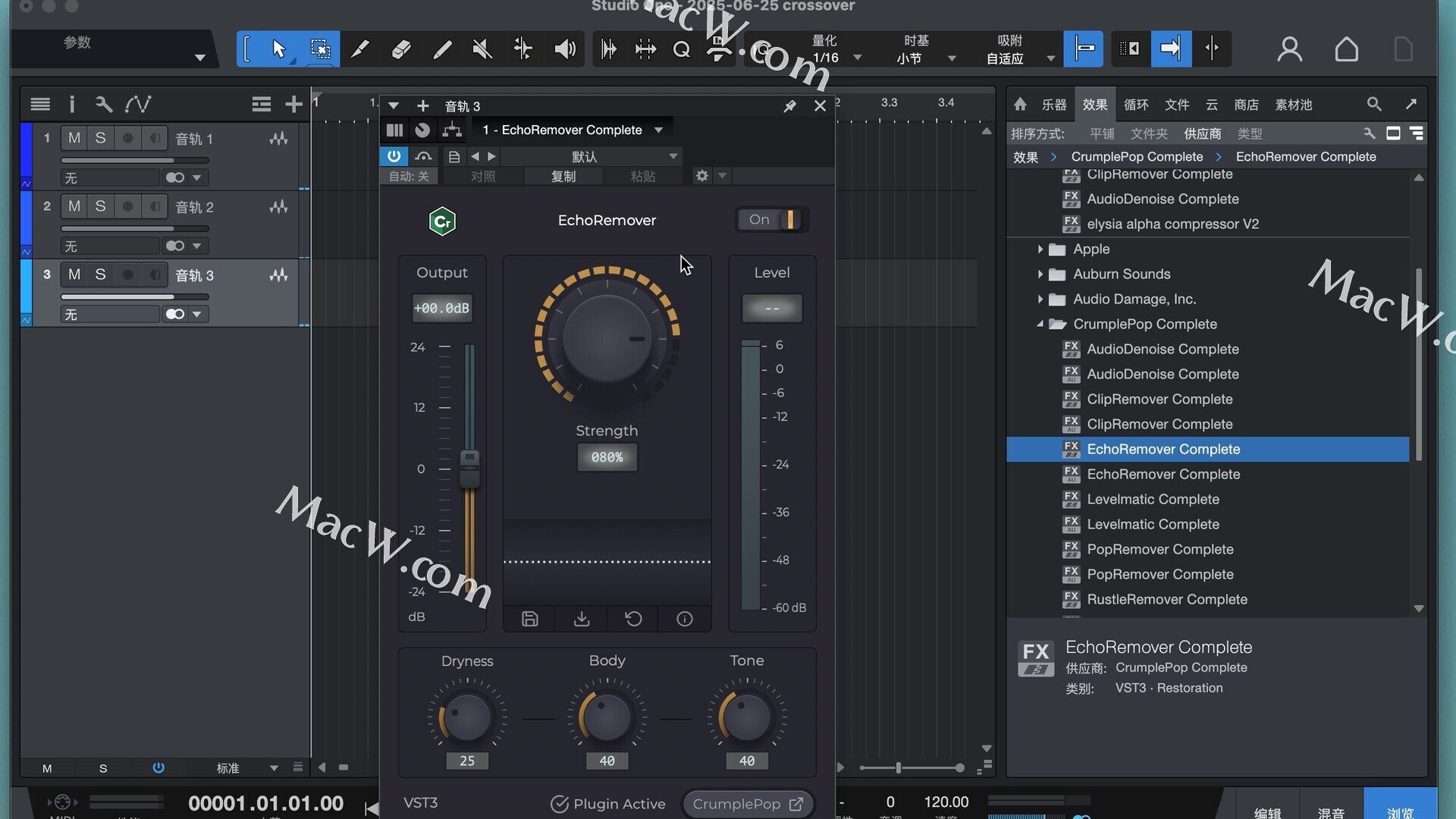Switch to 循环 browser tab

point(1135,105)
